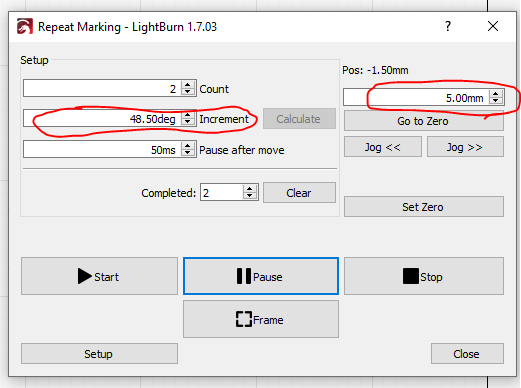Increase the Count value with up arrow
521x388 pixels.
click(188, 85)
